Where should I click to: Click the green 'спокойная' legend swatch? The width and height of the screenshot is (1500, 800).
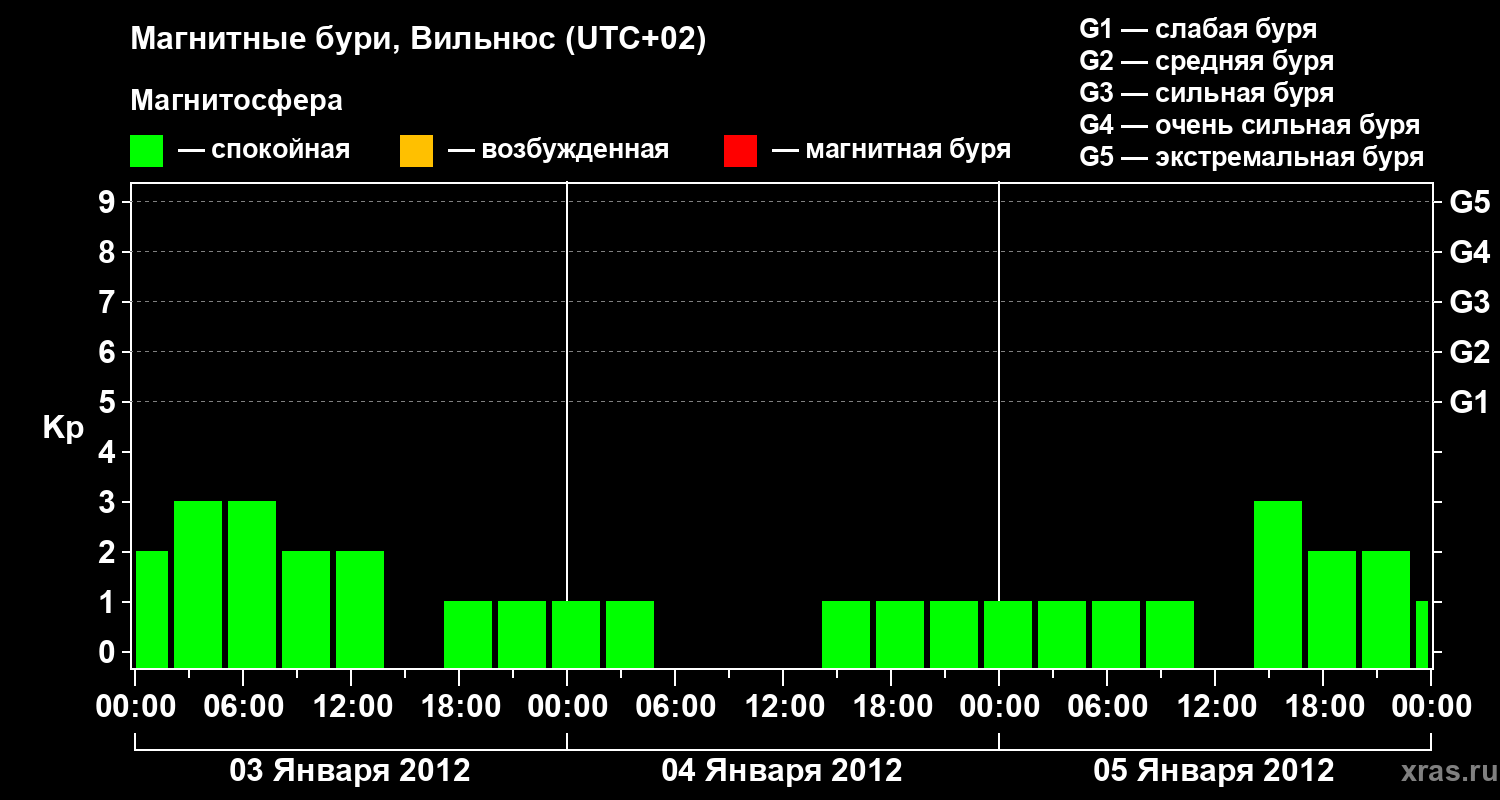tap(147, 151)
